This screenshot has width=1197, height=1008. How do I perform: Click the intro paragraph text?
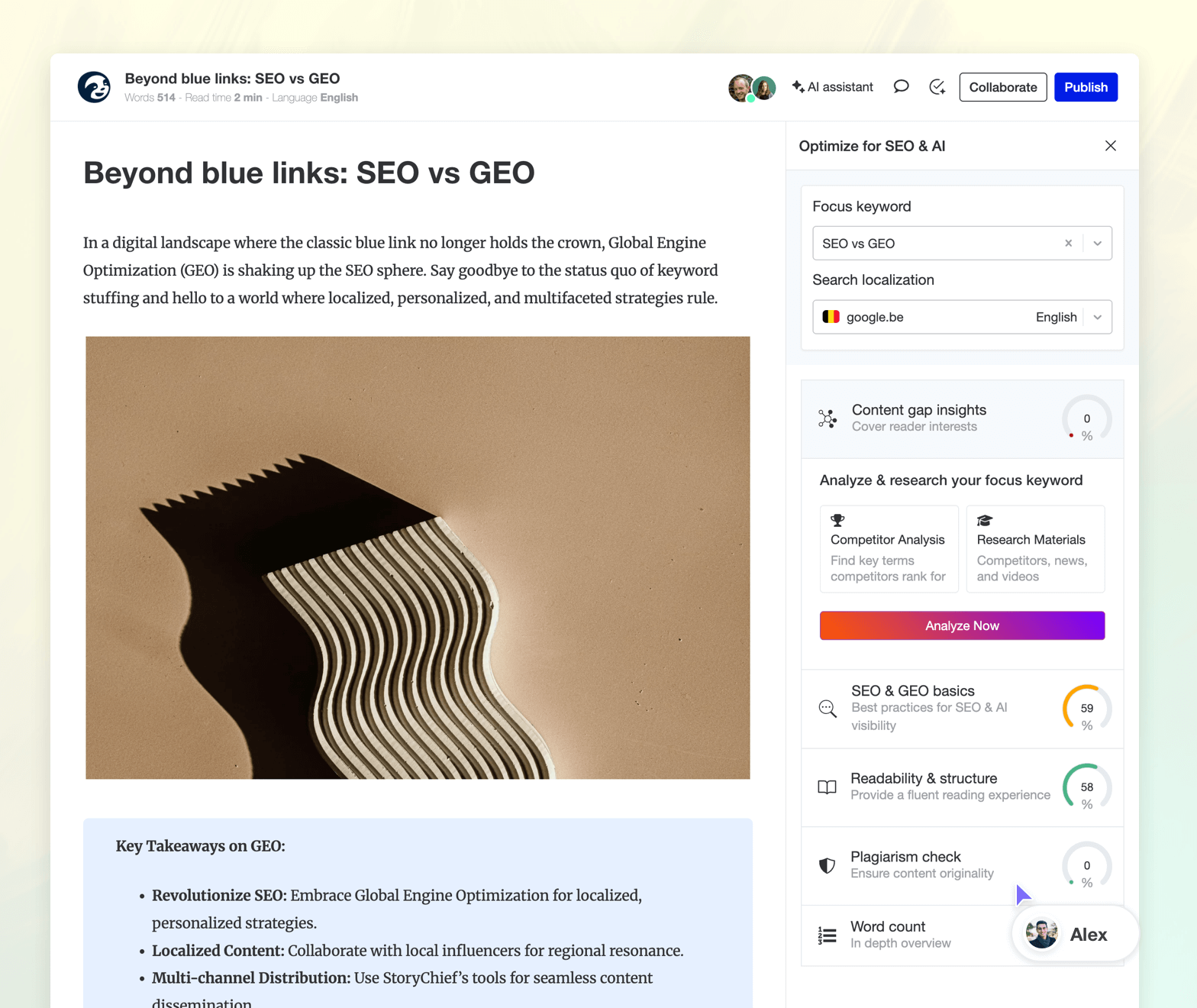(x=401, y=270)
